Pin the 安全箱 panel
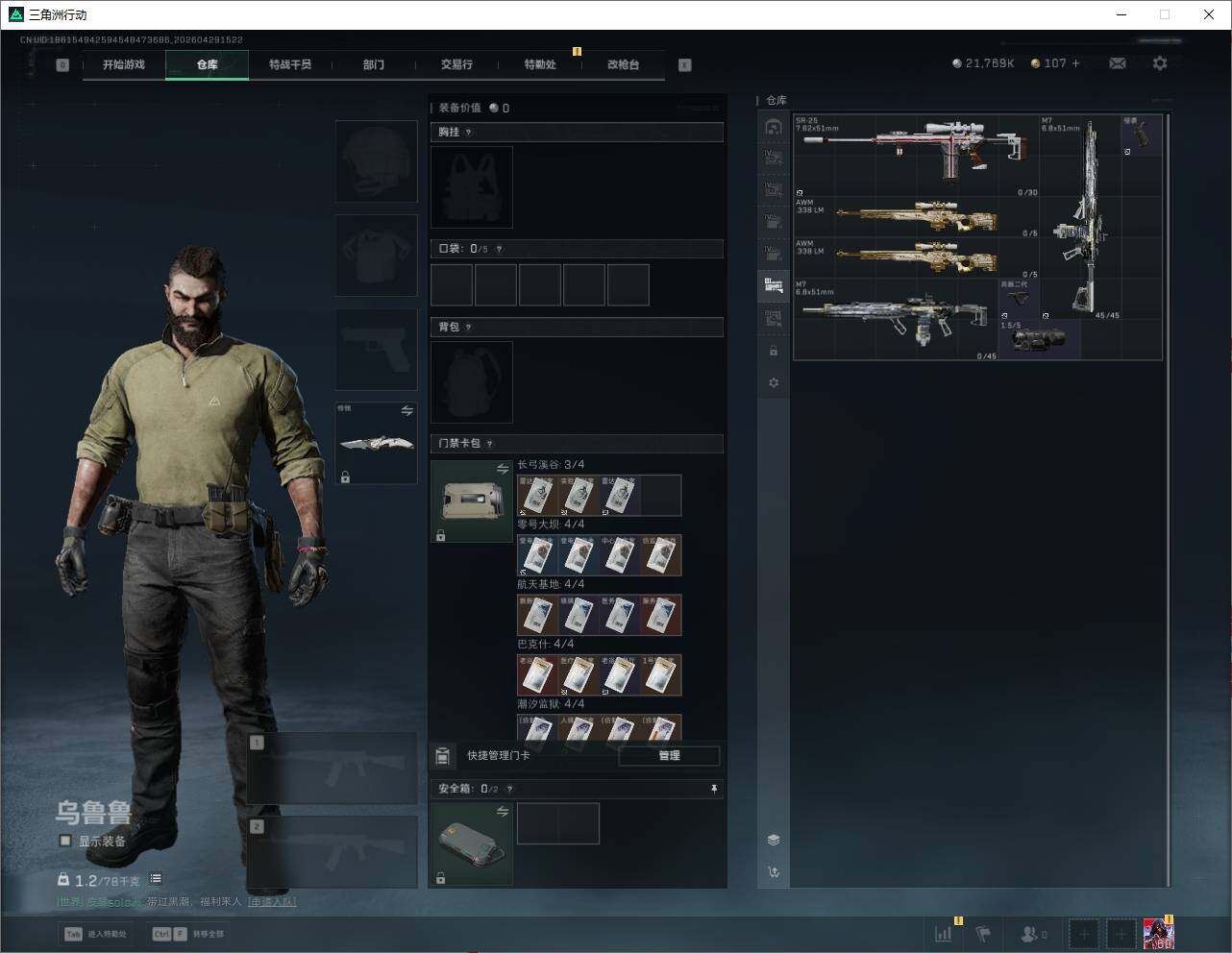 click(714, 789)
